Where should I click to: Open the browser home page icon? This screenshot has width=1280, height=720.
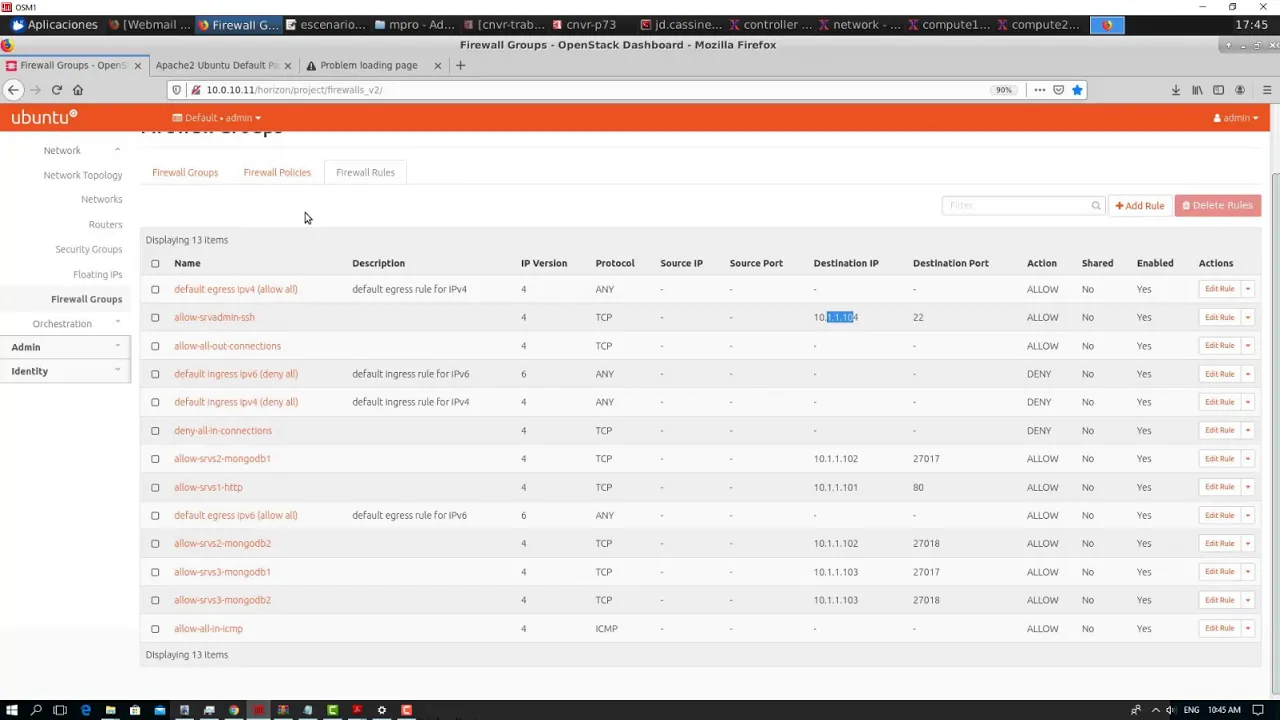coord(78,90)
